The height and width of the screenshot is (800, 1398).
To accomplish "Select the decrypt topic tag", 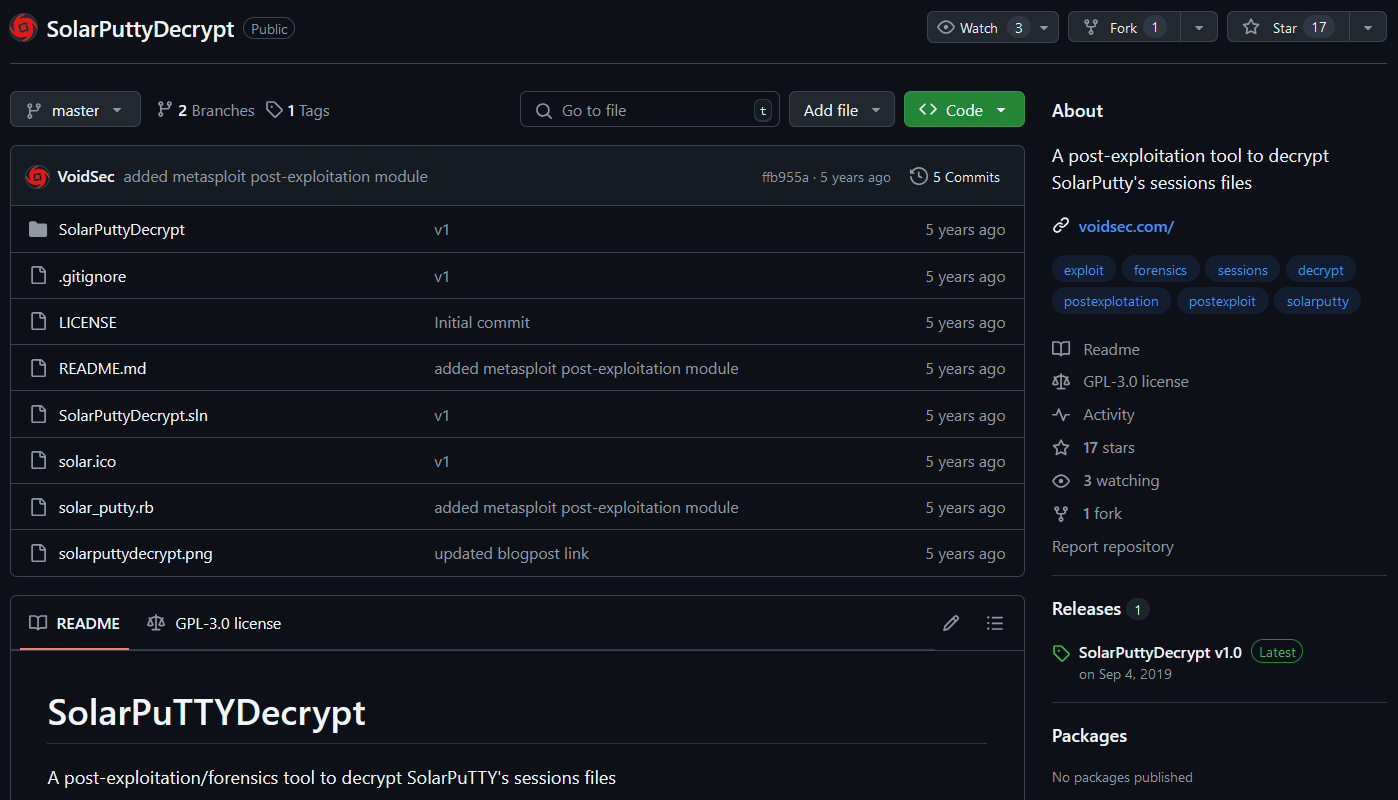I will click(1321, 270).
